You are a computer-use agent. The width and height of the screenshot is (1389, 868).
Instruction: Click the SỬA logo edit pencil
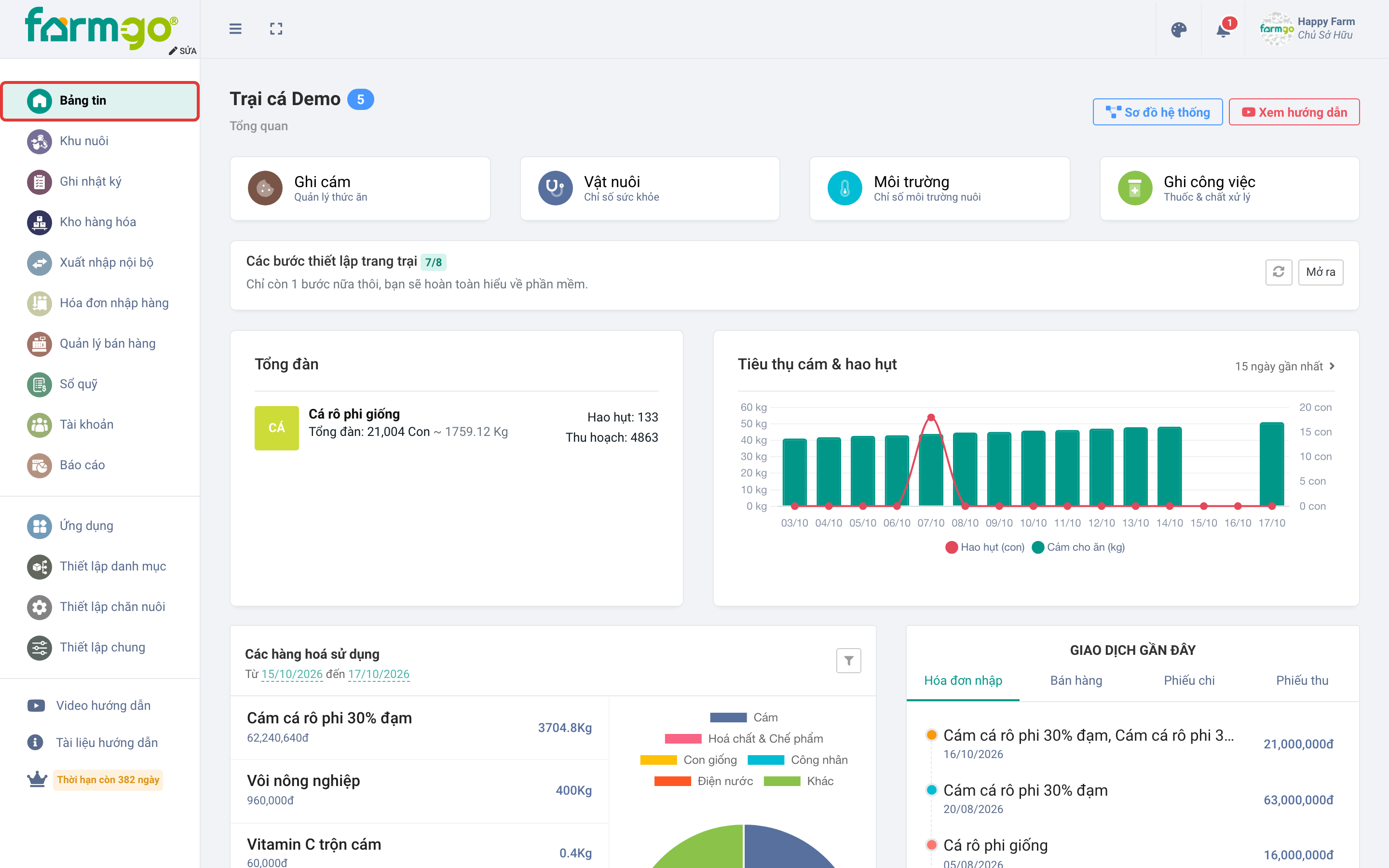[182, 51]
